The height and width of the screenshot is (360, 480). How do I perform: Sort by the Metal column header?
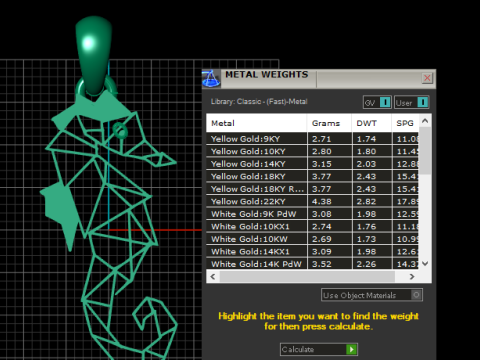point(256,123)
